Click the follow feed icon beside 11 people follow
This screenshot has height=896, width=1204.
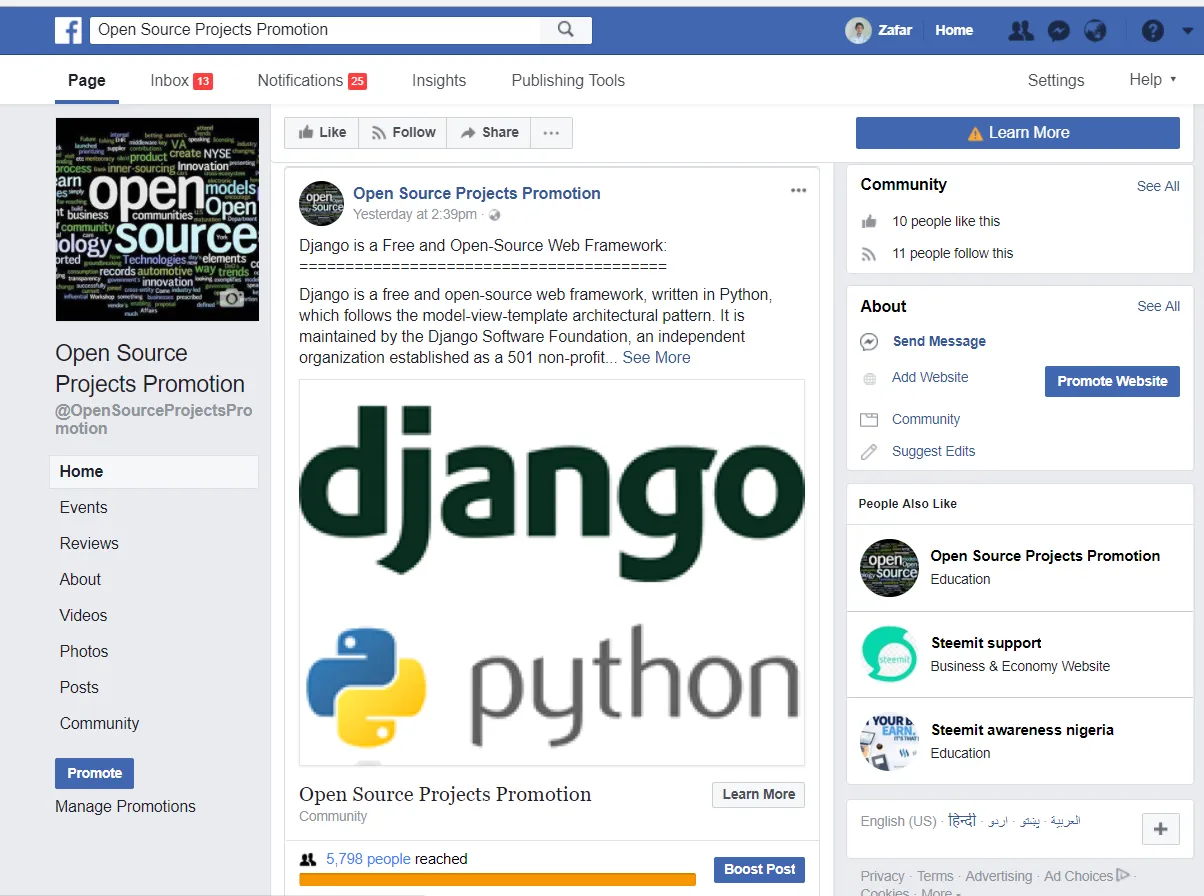[869, 254]
